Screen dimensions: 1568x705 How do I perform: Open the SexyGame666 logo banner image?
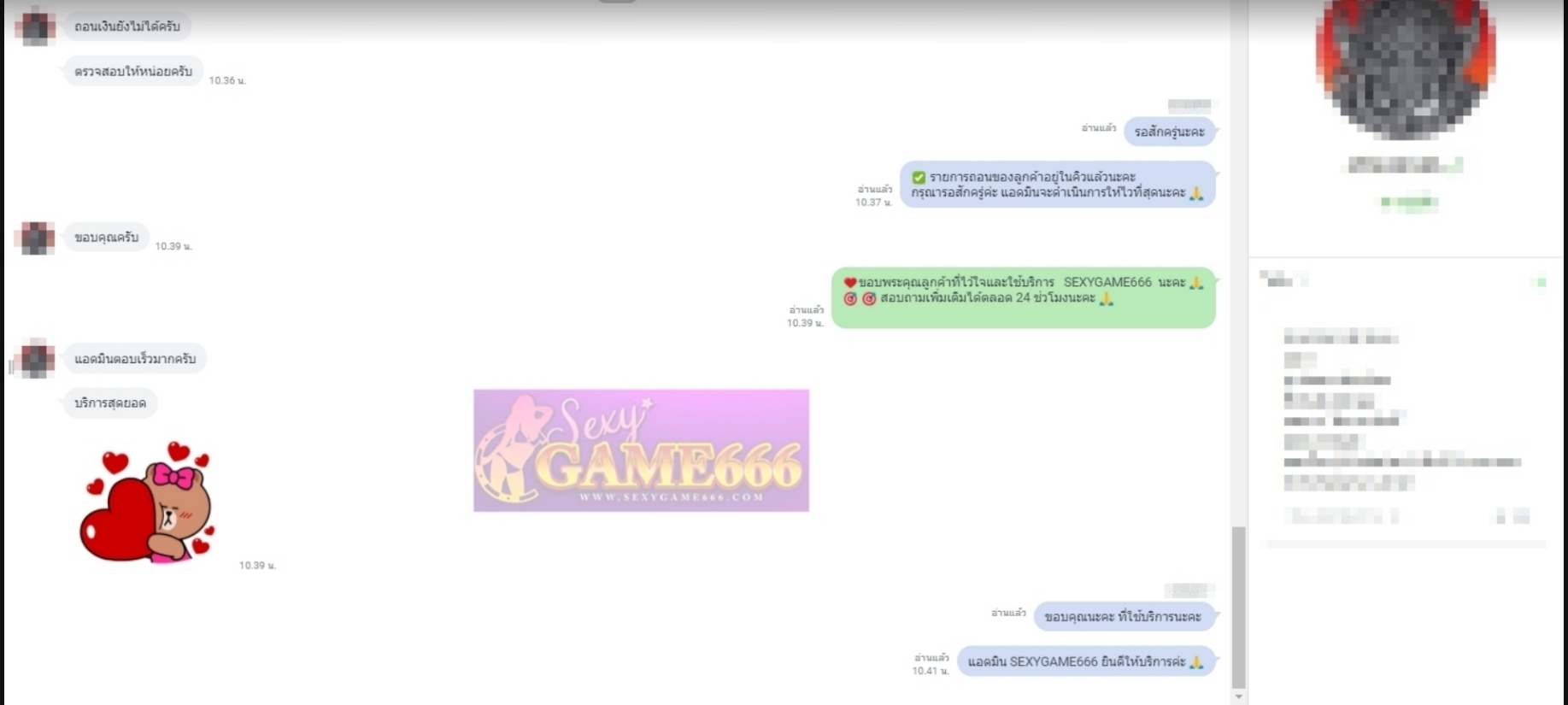coord(641,450)
